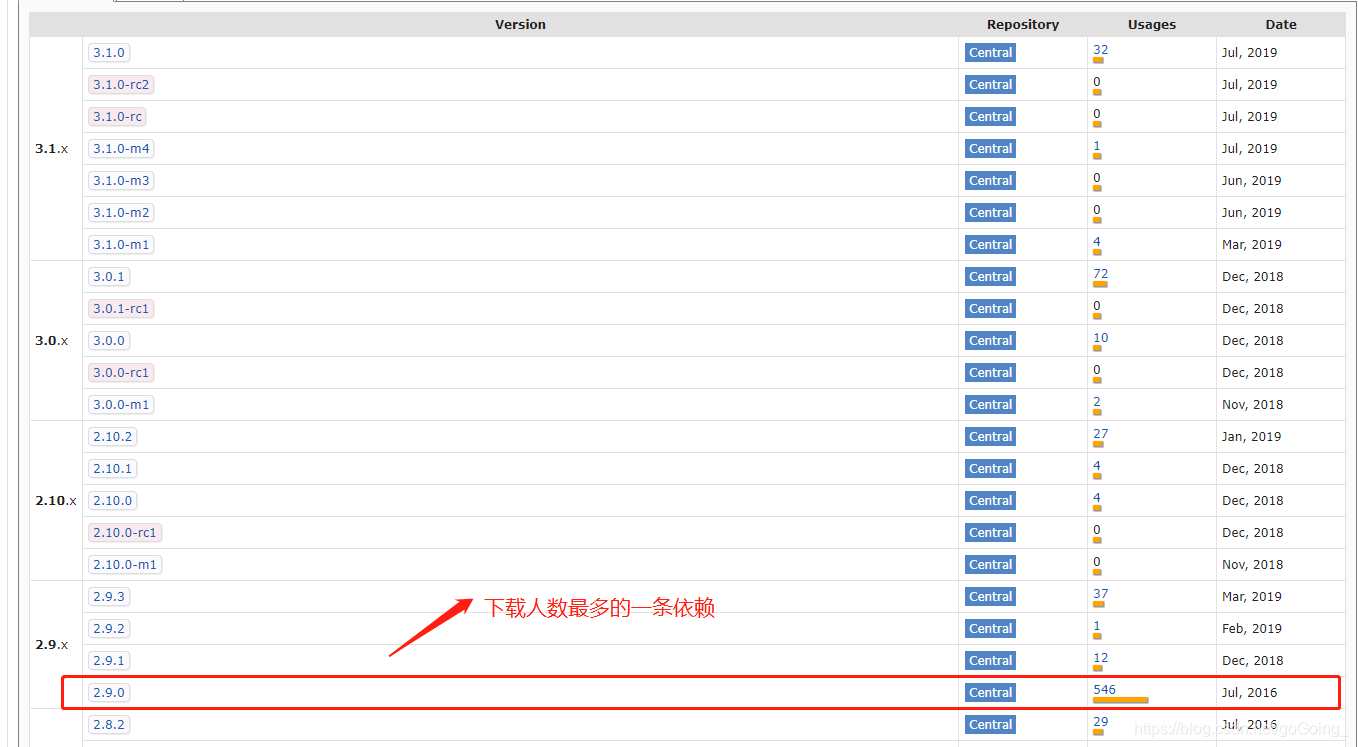1358x747 pixels.
Task: Open version 3.1.0-m4 link
Action: pyautogui.click(x=121, y=149)
